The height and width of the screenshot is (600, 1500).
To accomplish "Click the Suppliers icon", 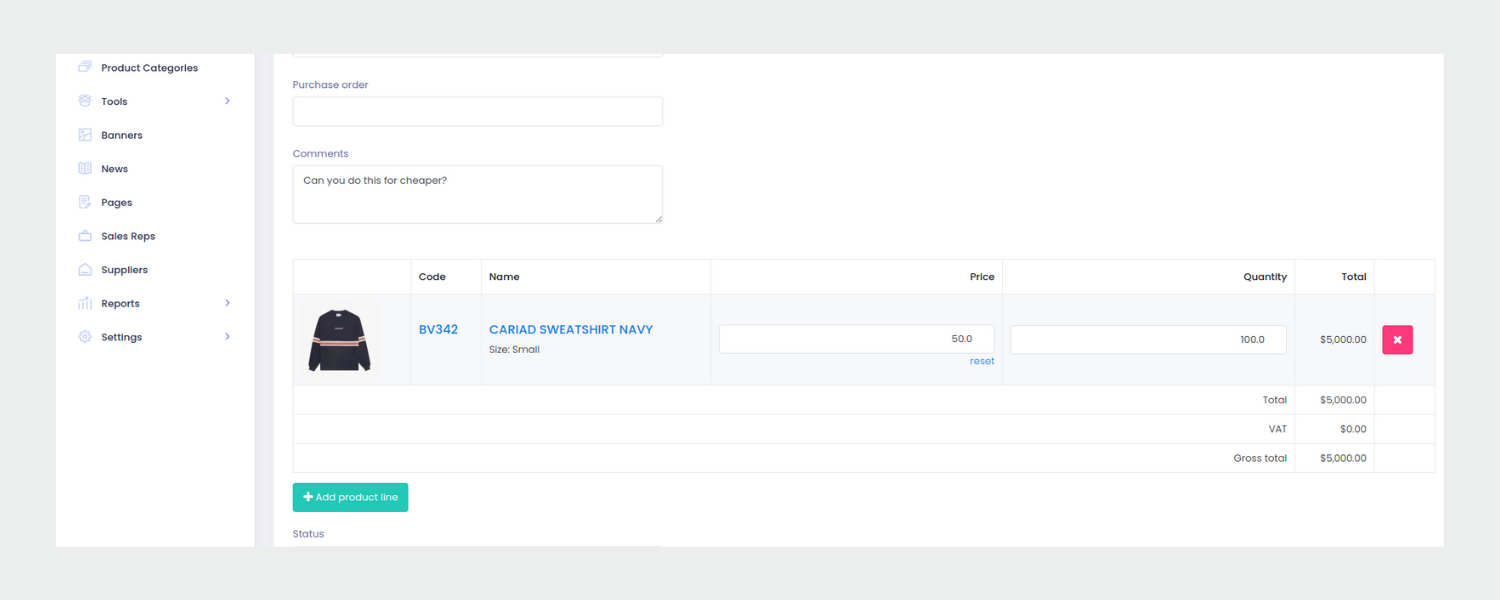I will tap(84, 269).
